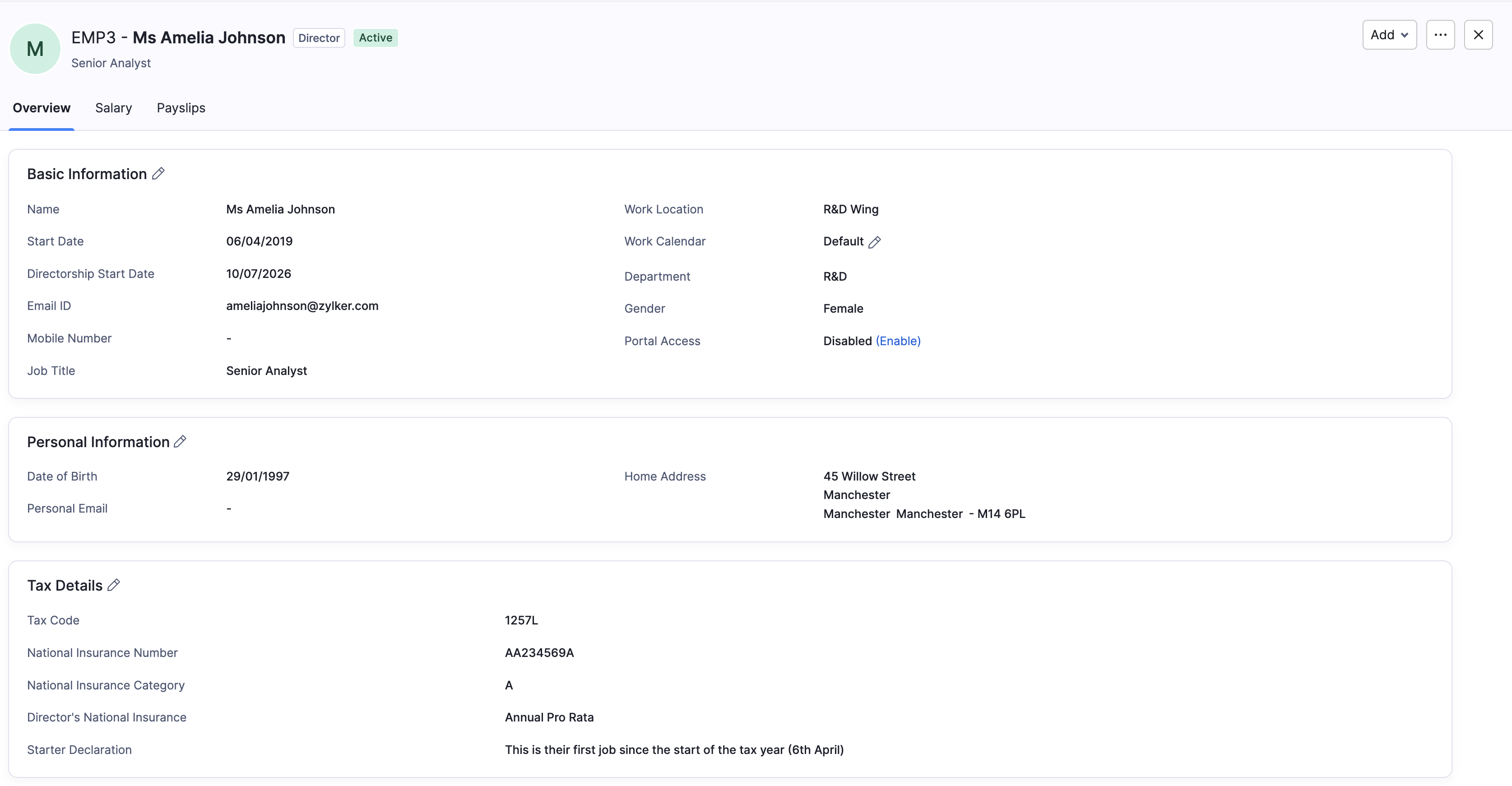1512x786 pixels.
Task: Click the Job Title value Senior Analyst
Action: (x=266, y=371)
